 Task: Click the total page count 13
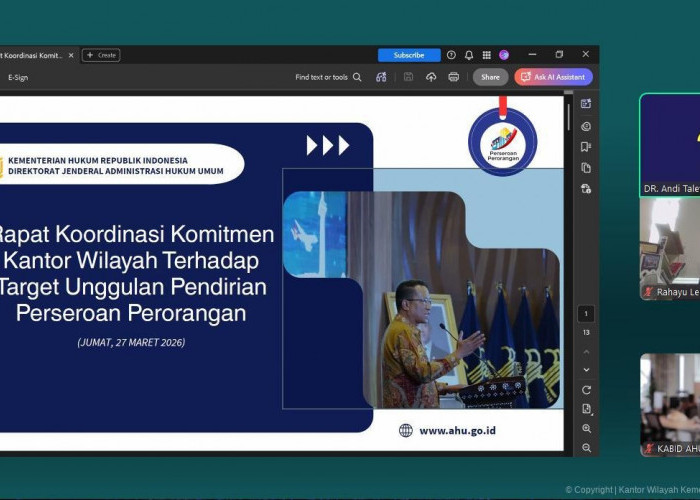click(x=586, y=333)
